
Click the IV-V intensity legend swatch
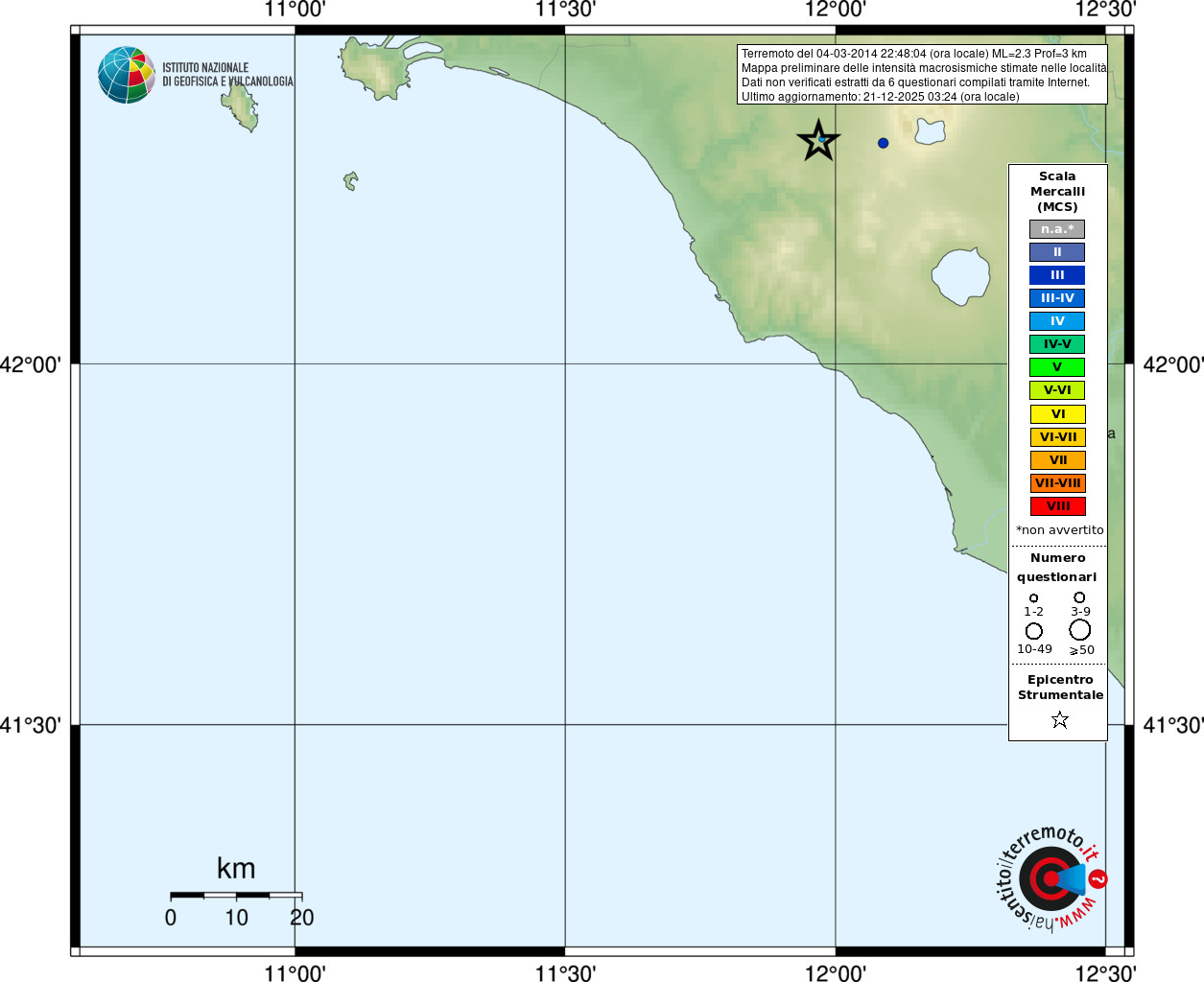point(1057,344)
